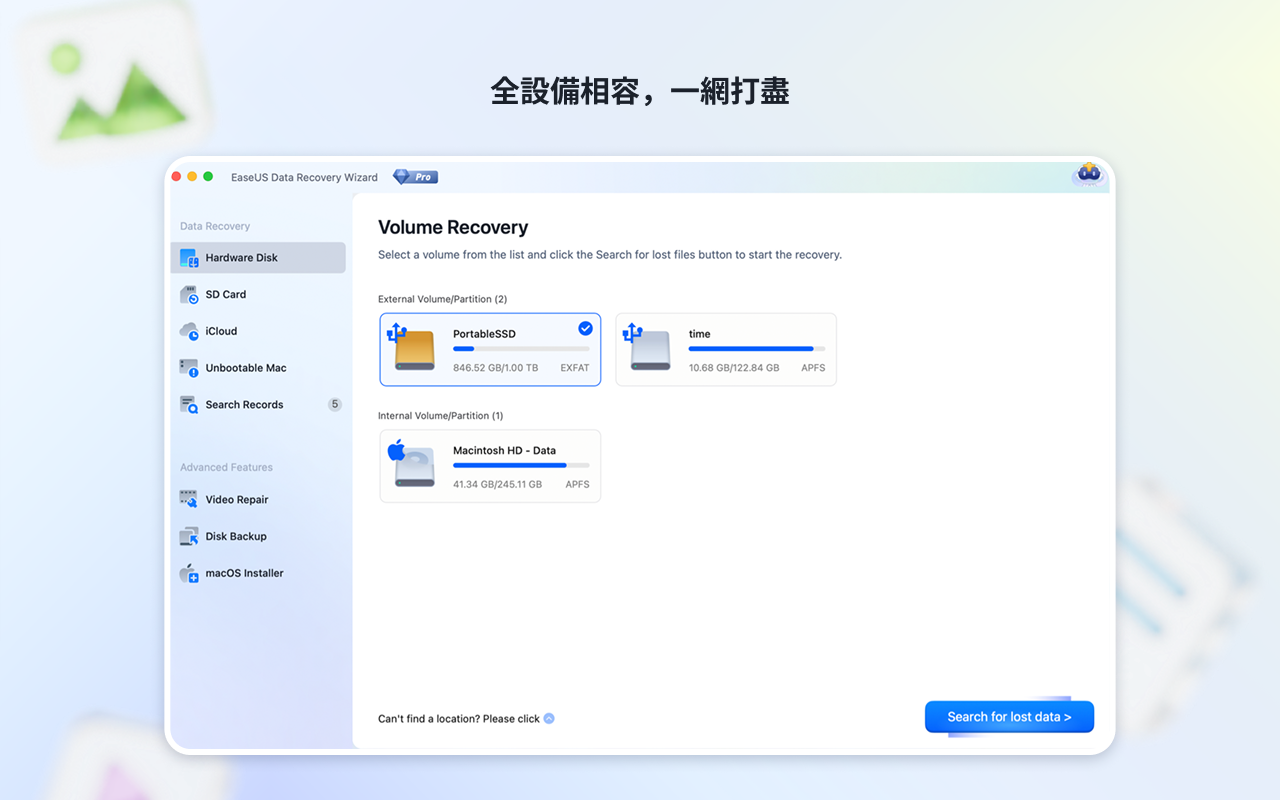
Task: Click the PortableSSD orange drive icon
Action: coord(412,347)
